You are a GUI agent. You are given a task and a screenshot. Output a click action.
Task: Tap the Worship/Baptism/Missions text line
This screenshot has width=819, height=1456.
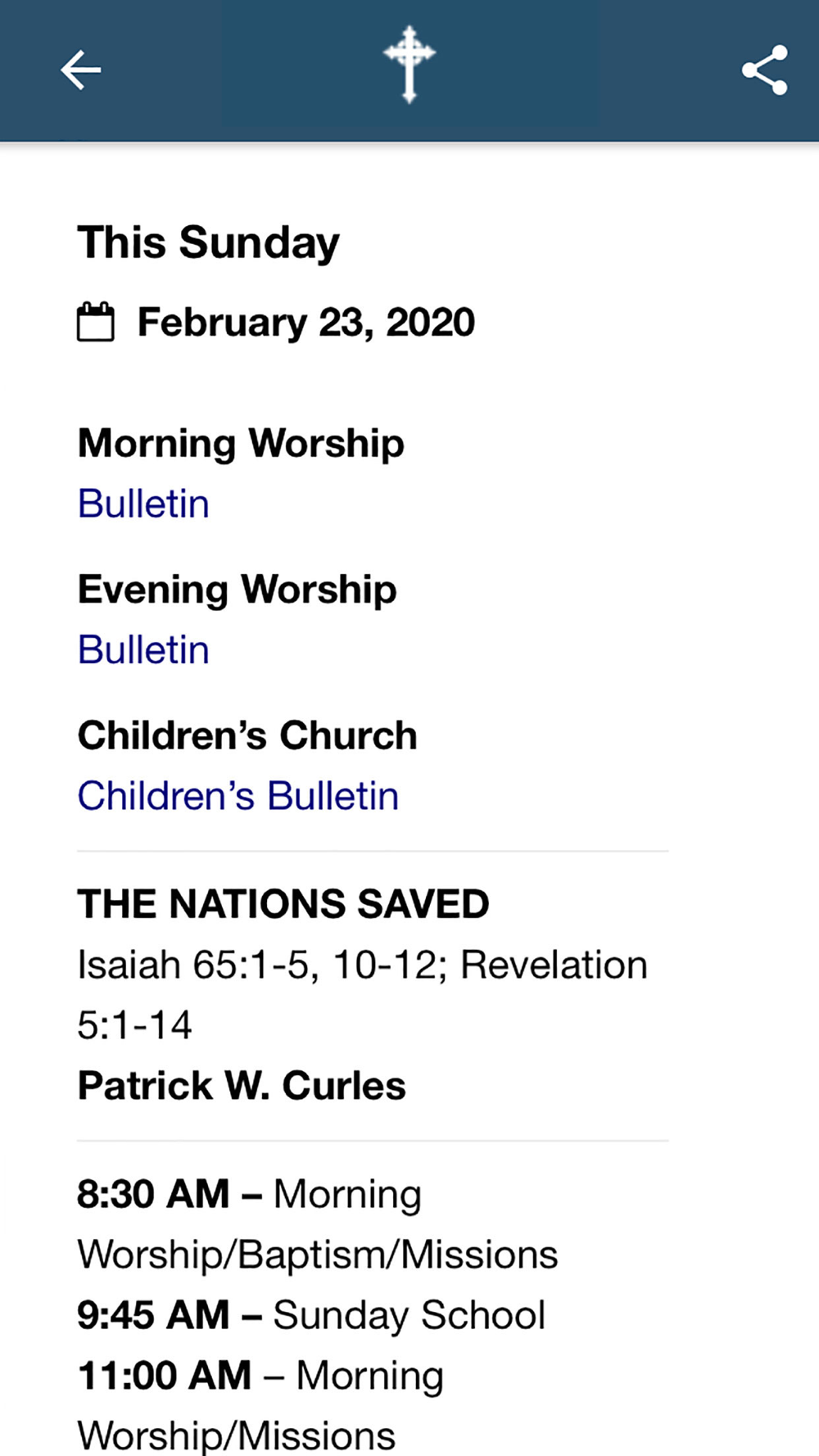coord(318,1255)
